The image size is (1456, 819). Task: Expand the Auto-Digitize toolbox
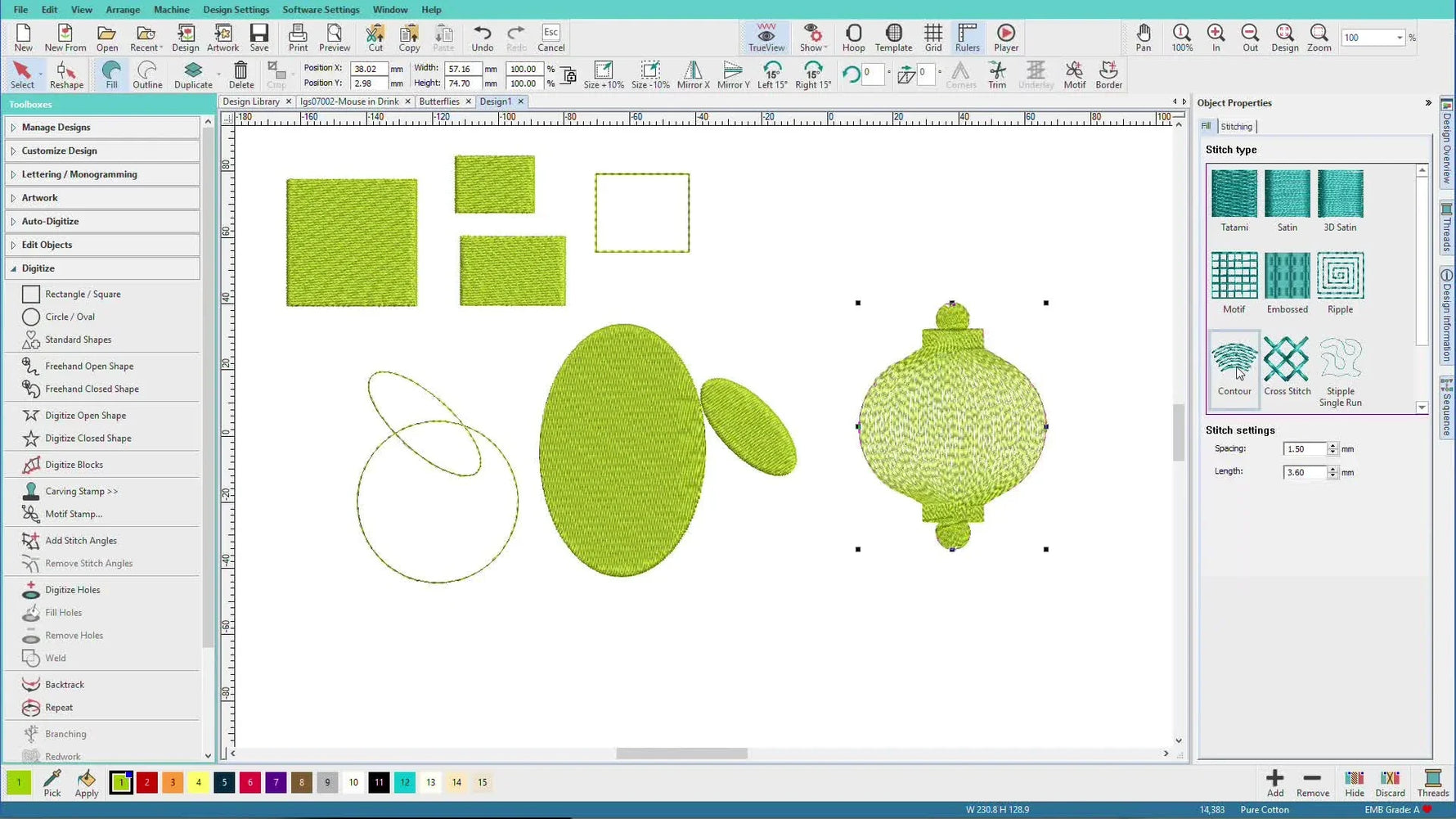pos(102,222)
